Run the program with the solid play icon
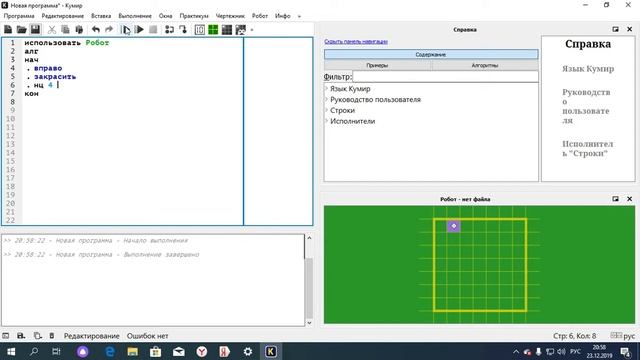Image resolution: width=640 pixels, height=360 pixels. [139, 29]
